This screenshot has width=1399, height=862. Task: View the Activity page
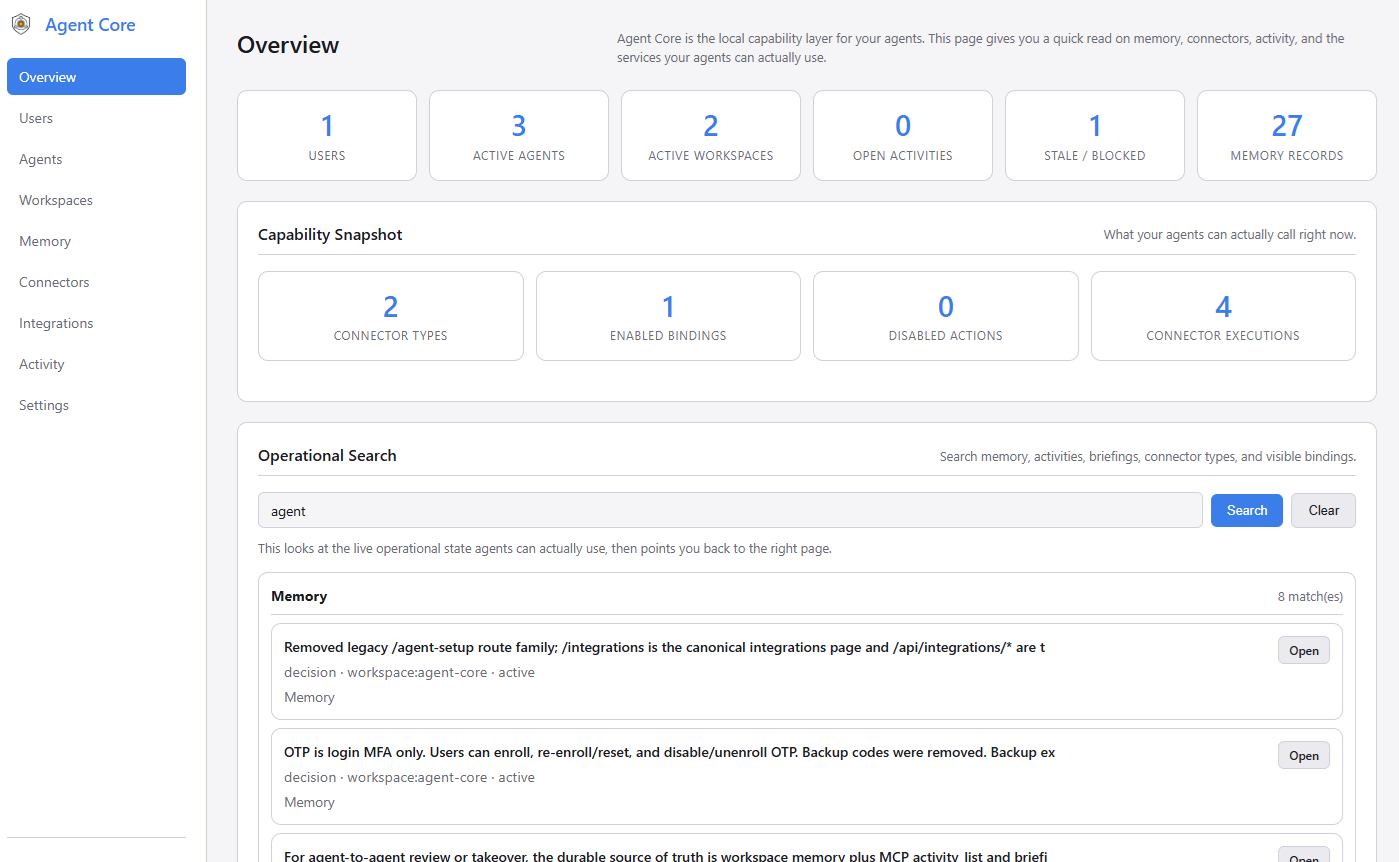tap(96, 364)
